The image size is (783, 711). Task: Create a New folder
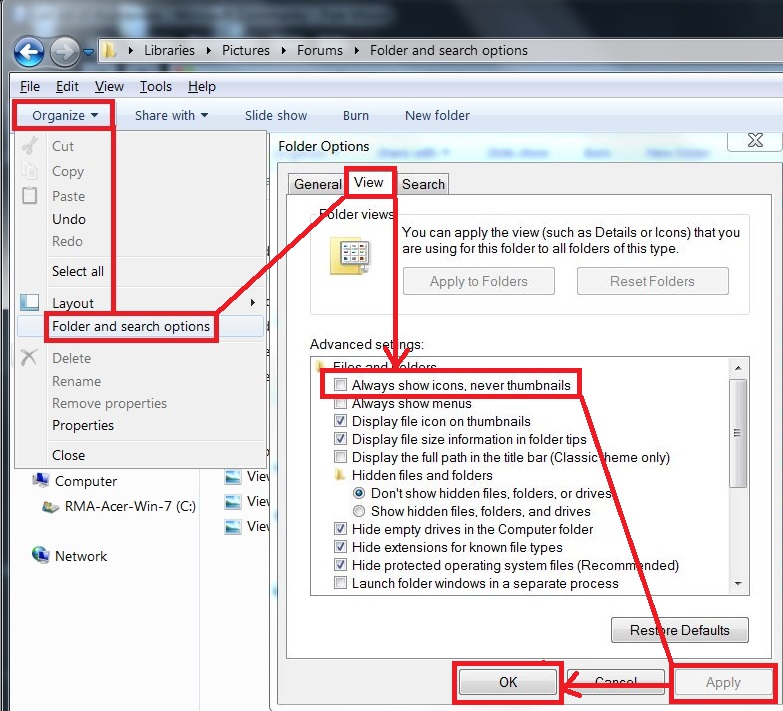[437, 115]
